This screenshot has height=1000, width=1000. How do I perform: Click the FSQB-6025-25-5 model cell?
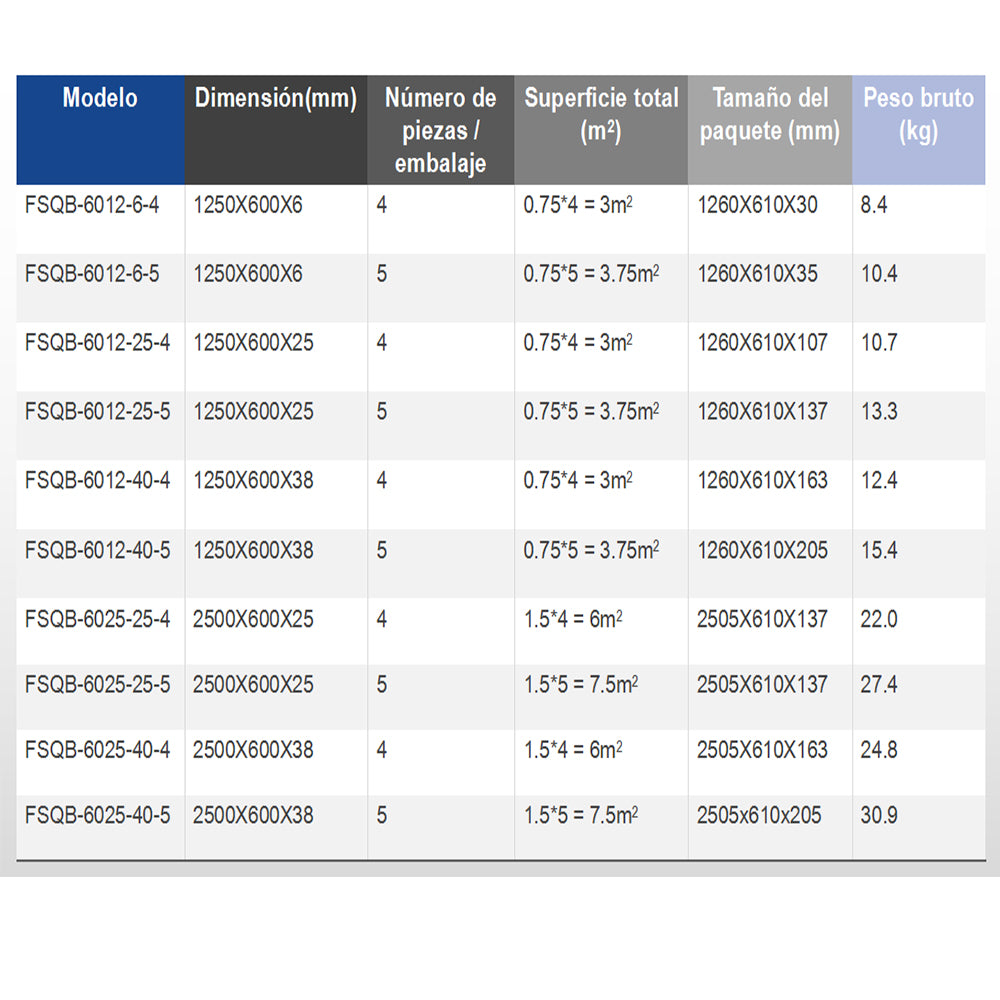coord(97,684)
